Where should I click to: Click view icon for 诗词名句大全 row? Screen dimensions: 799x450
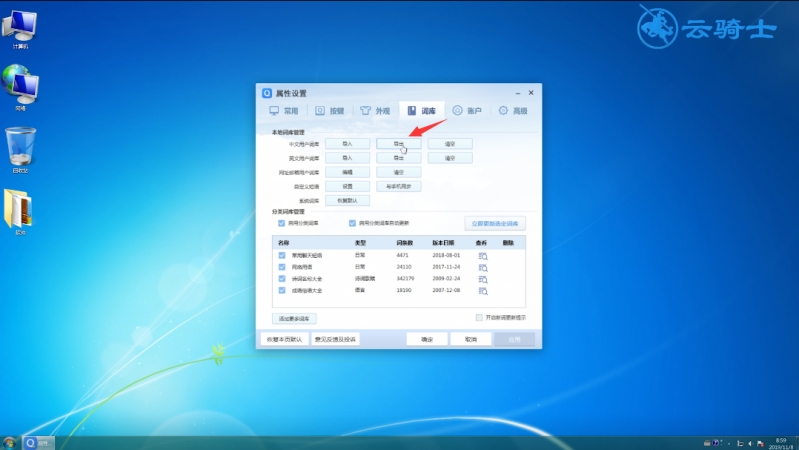(x=483, y=279)
